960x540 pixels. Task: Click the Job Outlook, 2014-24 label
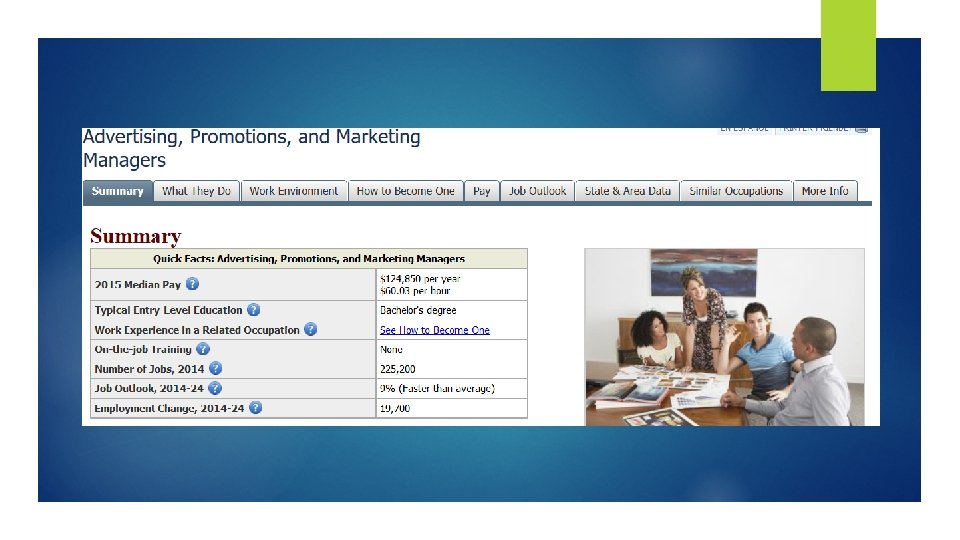point(149,388)
